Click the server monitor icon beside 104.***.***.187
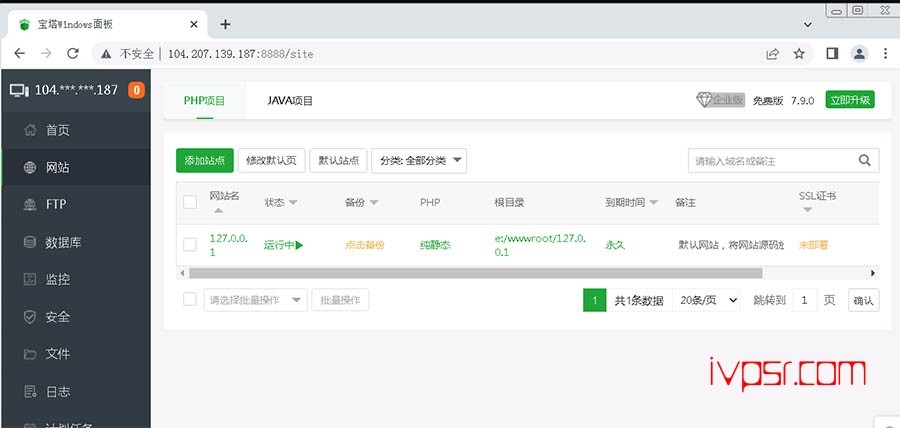This screenshot has width=900, height=428. click(x=20, y=90)
